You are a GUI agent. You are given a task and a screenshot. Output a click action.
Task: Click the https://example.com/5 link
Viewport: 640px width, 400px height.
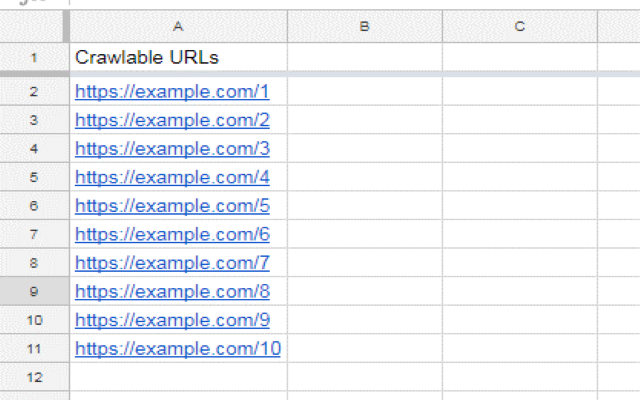coord(172,206)
